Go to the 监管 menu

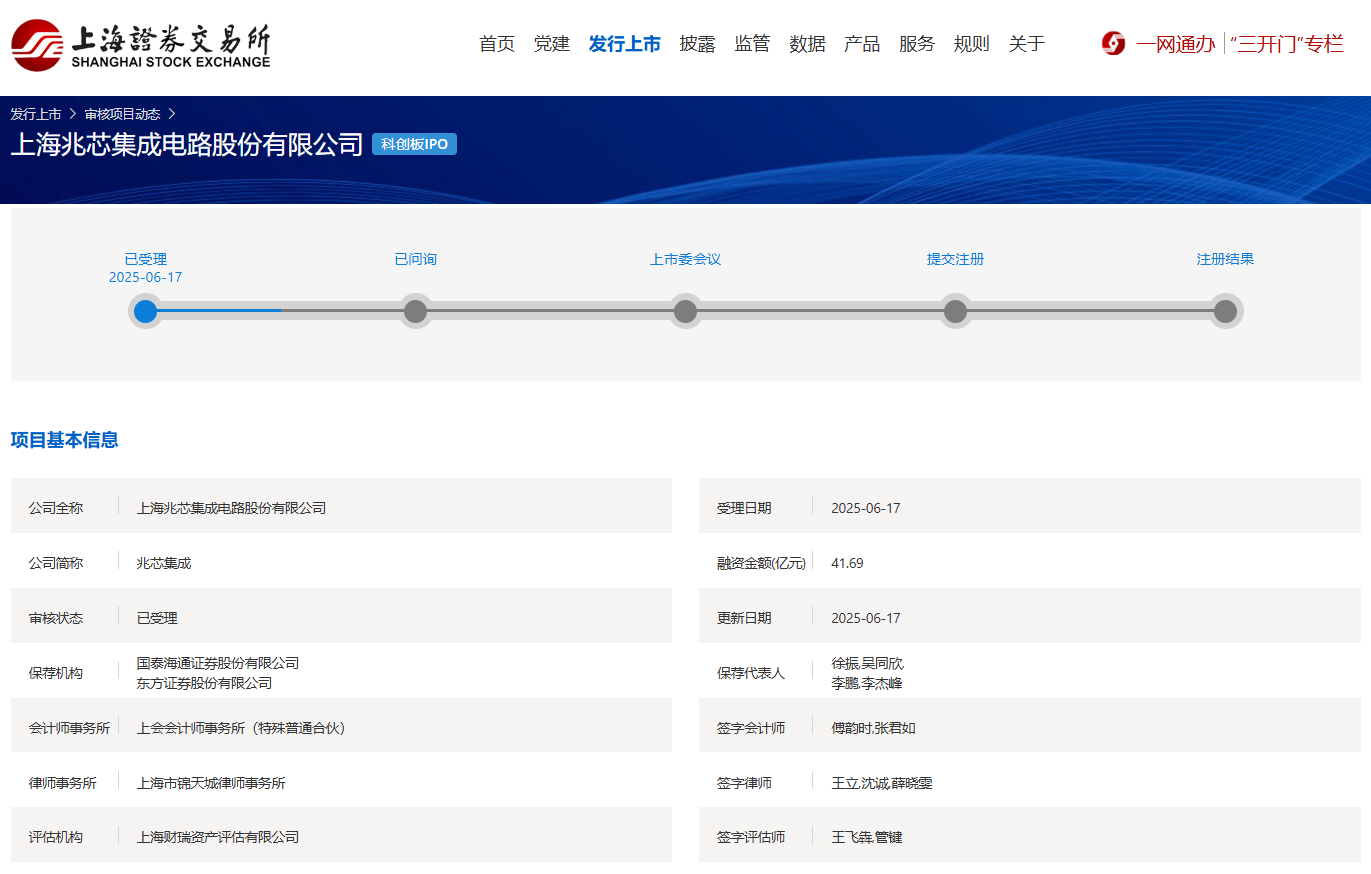pos(752,44)
